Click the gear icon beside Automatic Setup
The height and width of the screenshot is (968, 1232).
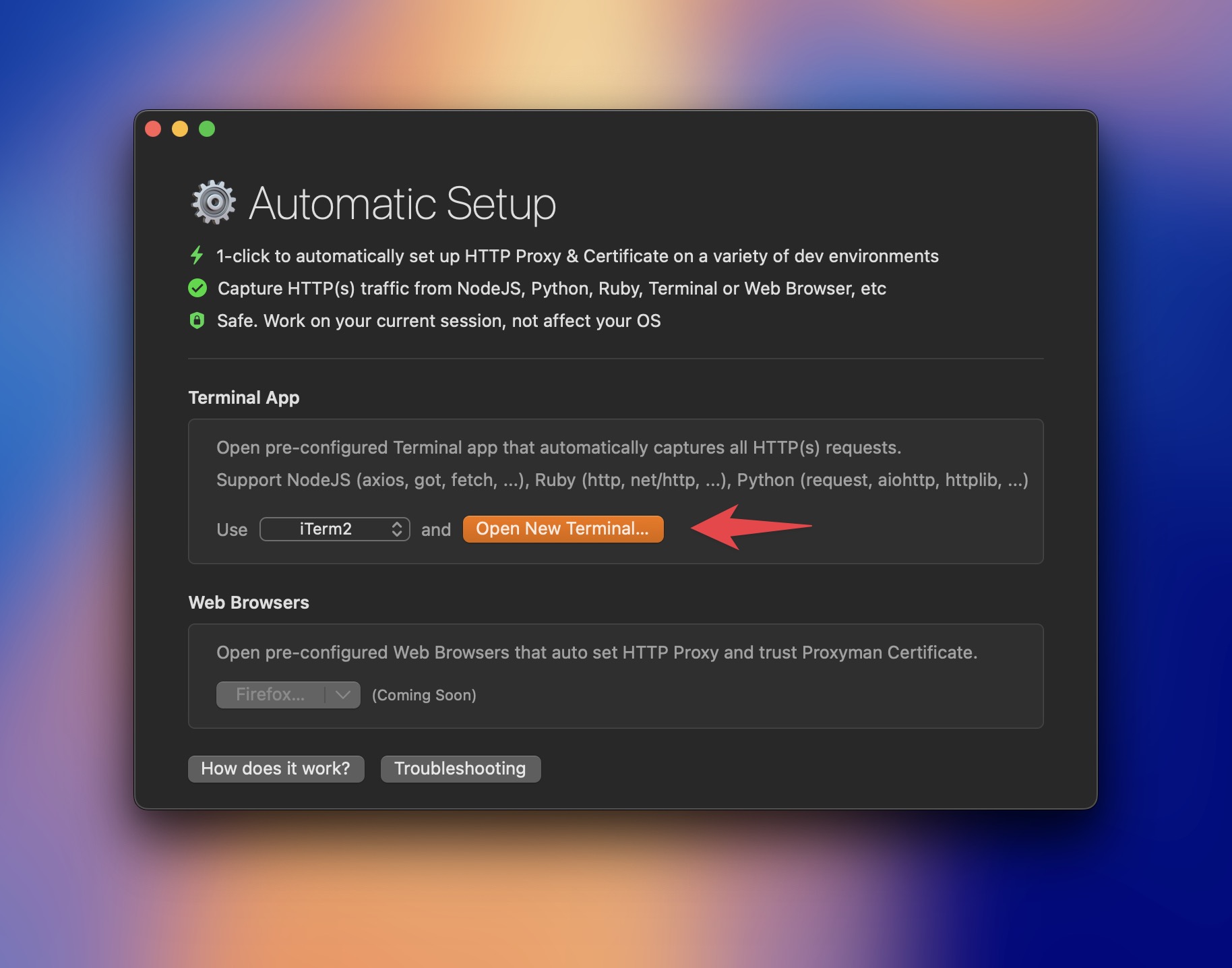tap(214, 202)
